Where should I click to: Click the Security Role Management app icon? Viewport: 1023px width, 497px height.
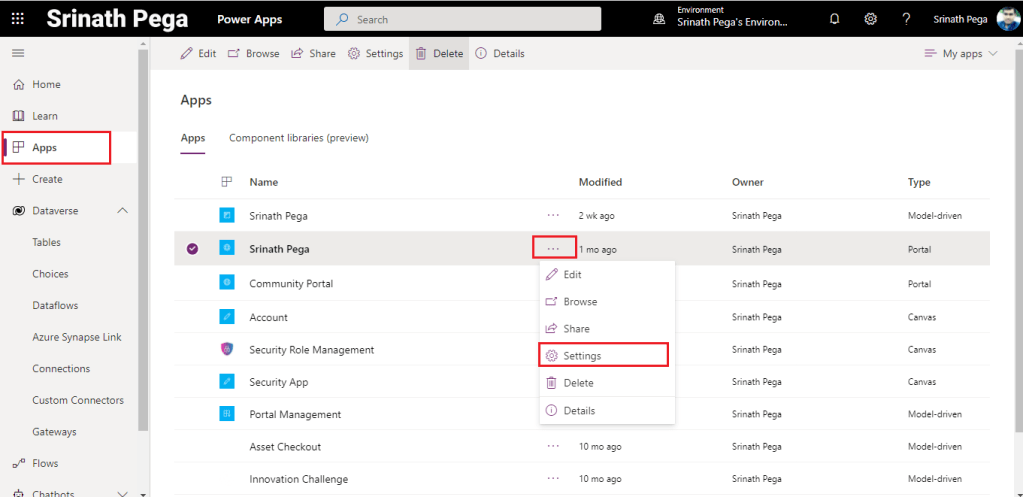[227, 350]
